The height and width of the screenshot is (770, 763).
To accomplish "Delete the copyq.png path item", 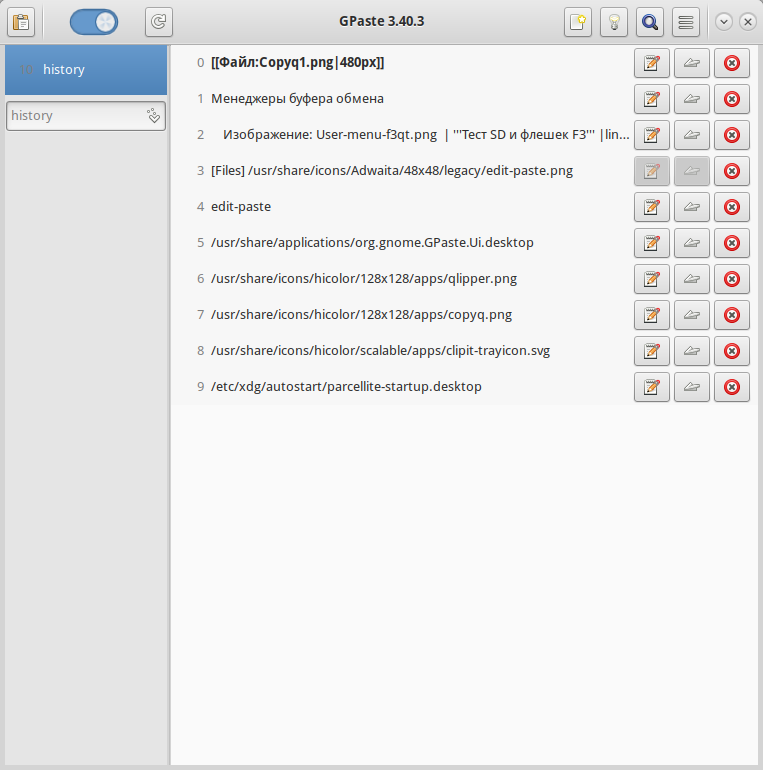I will [732, 315].
